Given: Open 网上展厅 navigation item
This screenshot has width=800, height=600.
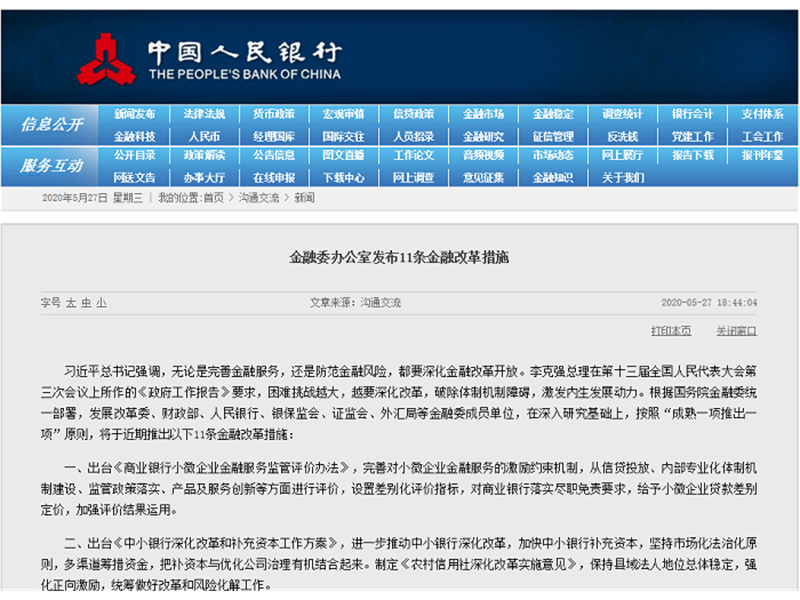Looking at the screenshot, I should pos(622,156).
